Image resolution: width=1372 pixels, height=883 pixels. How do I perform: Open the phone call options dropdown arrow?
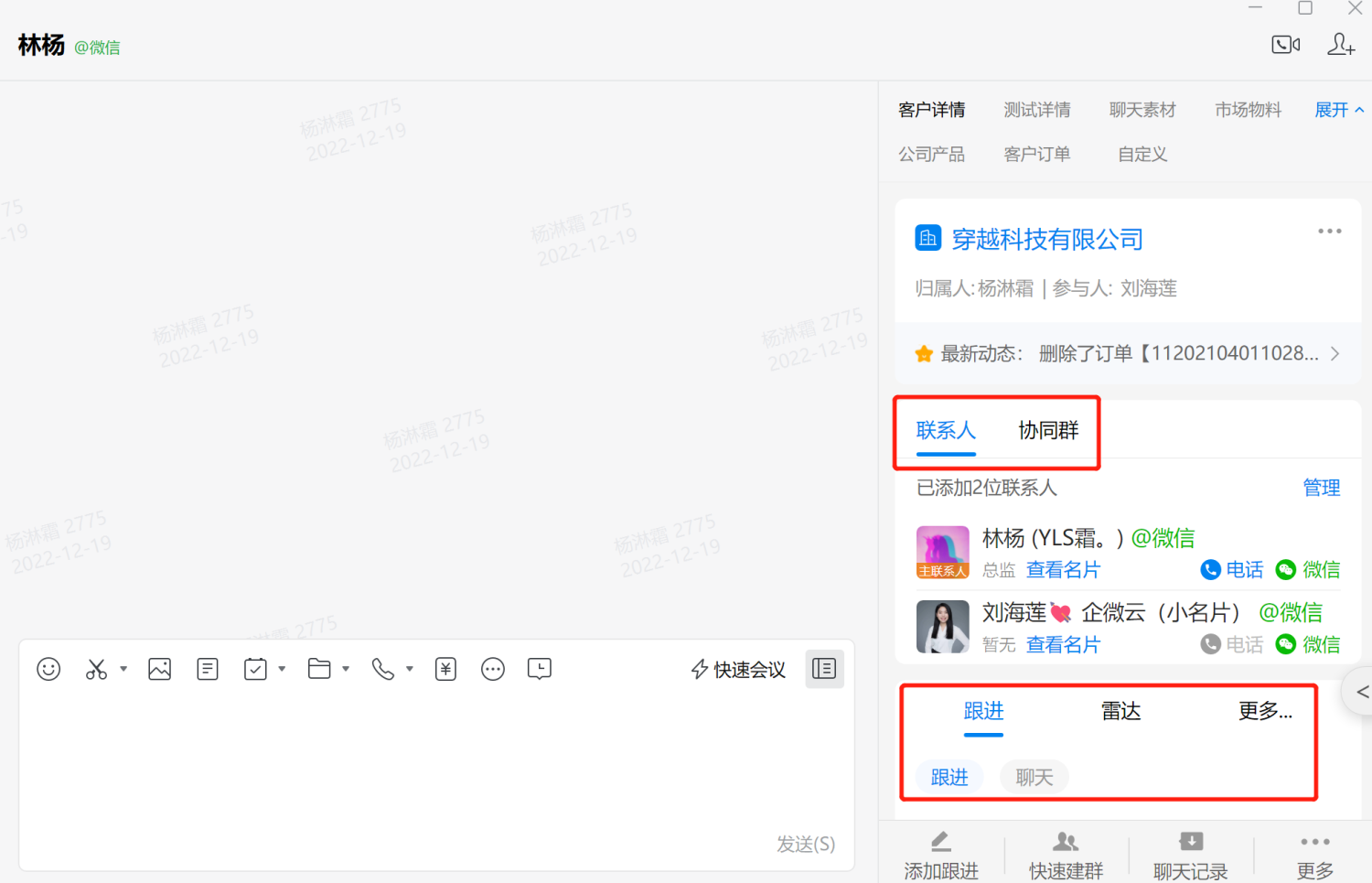[410, 669]
